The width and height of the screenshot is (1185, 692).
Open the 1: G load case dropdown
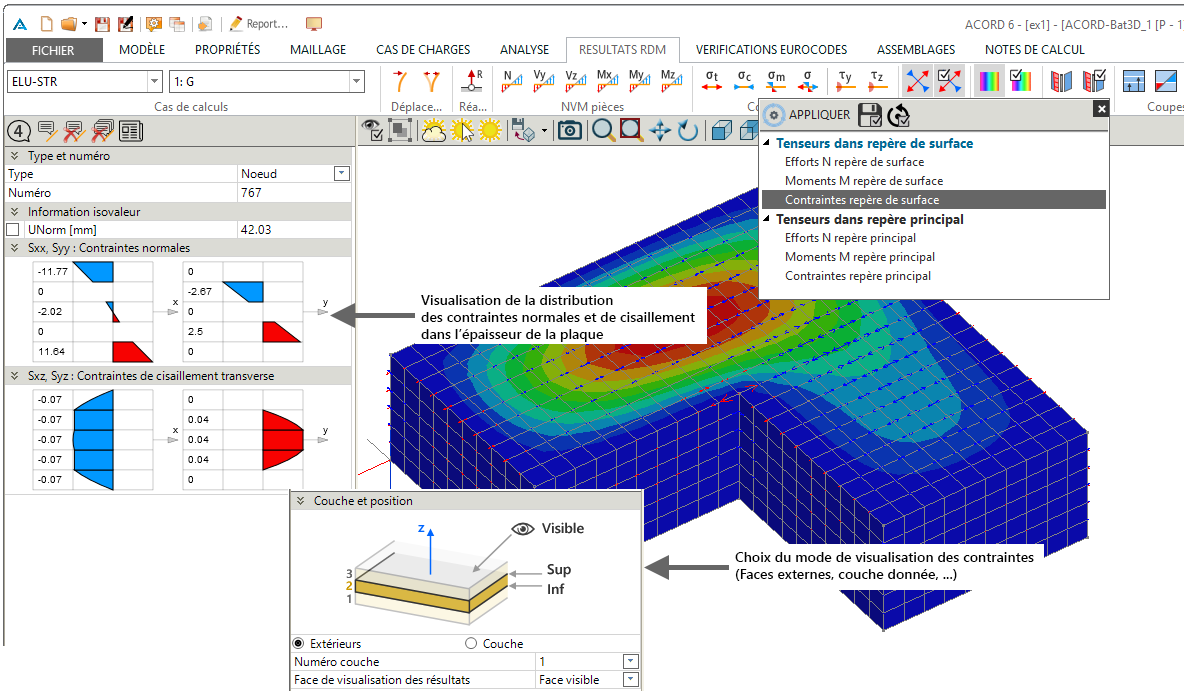(357, 81)
